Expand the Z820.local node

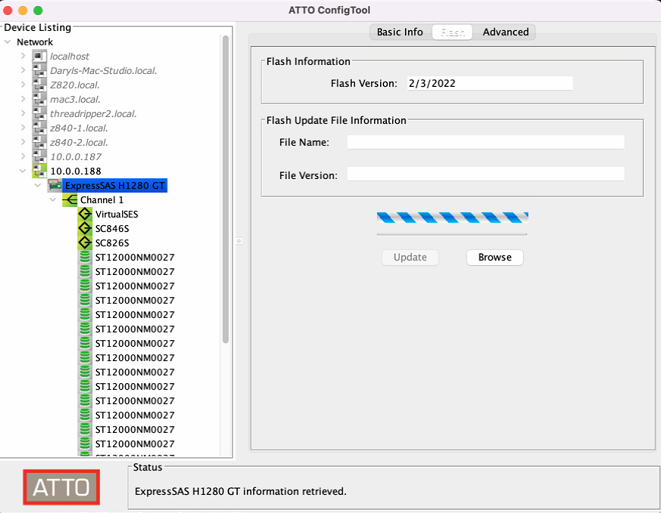(23, 85)
